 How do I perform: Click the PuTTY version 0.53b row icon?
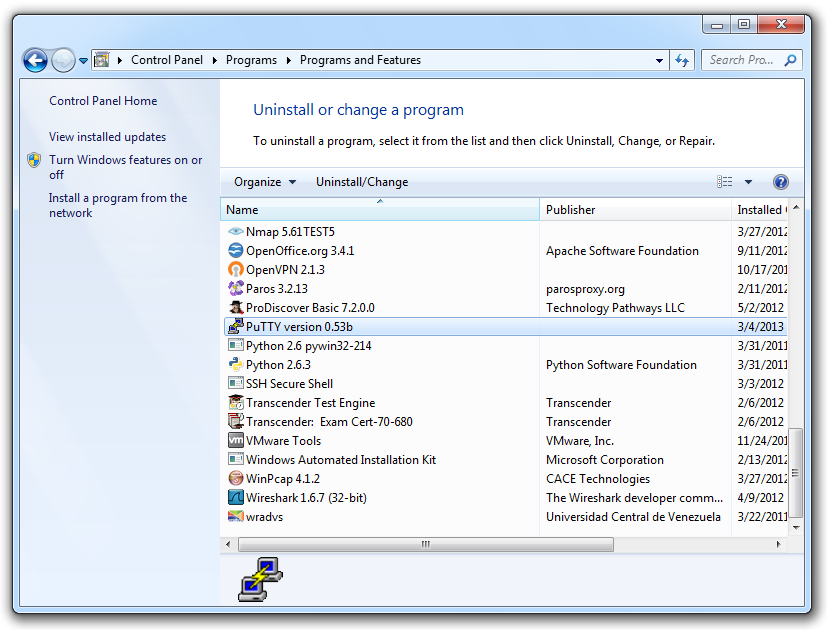(235, 326)
